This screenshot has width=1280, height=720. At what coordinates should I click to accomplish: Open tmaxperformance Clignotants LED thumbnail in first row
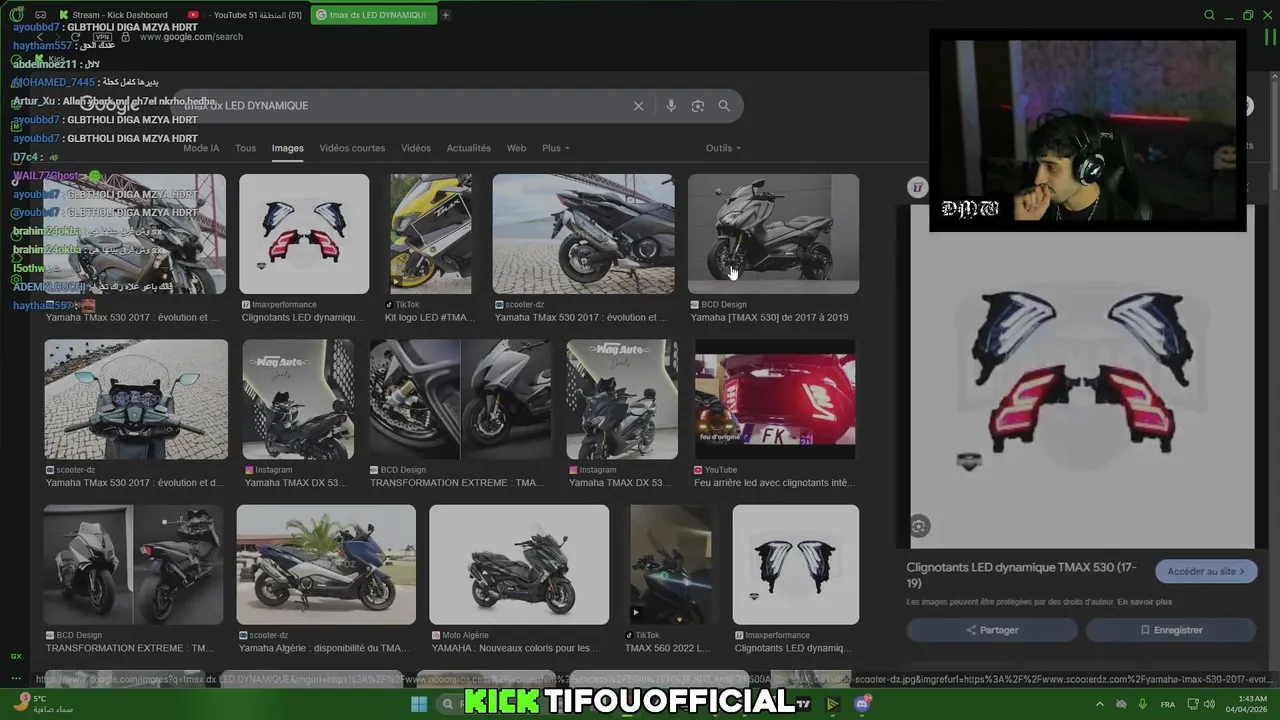304,234
